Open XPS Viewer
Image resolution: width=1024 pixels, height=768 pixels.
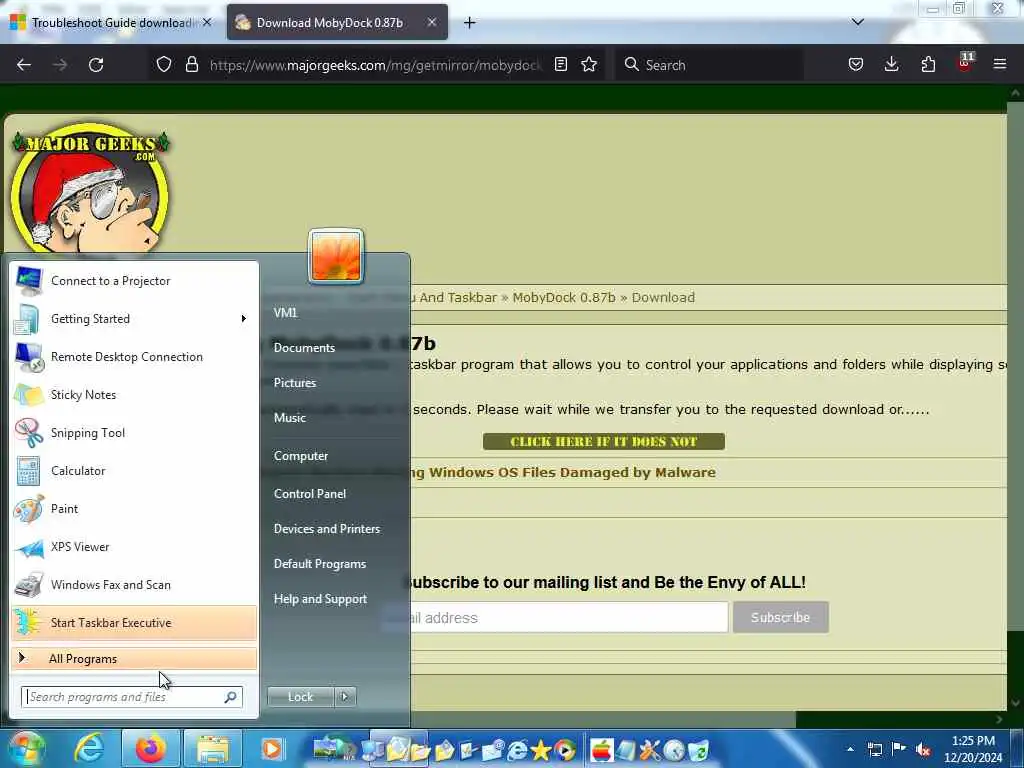click(134, 547)
